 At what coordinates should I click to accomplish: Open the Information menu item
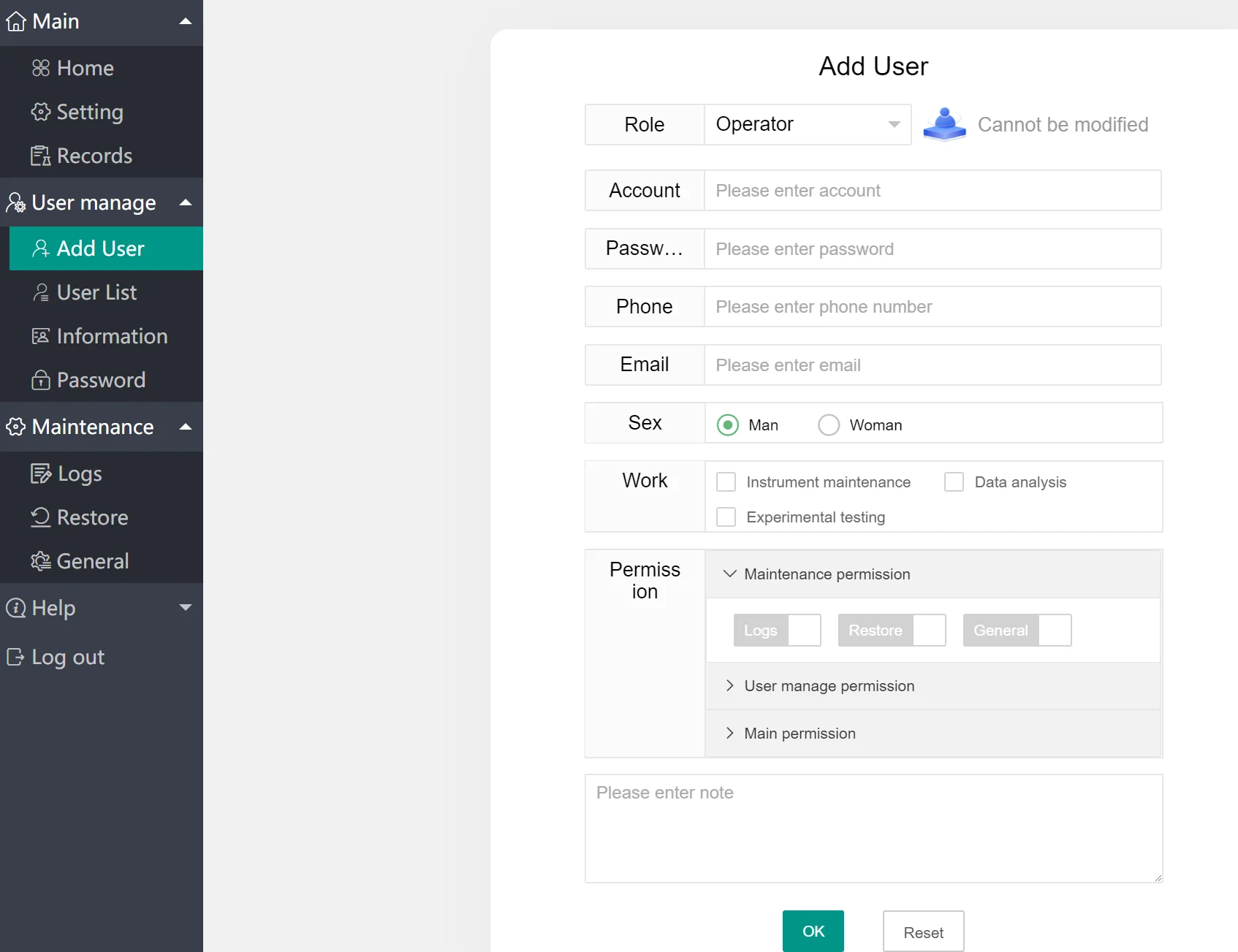pyautogui.click(x=102, y=336)
